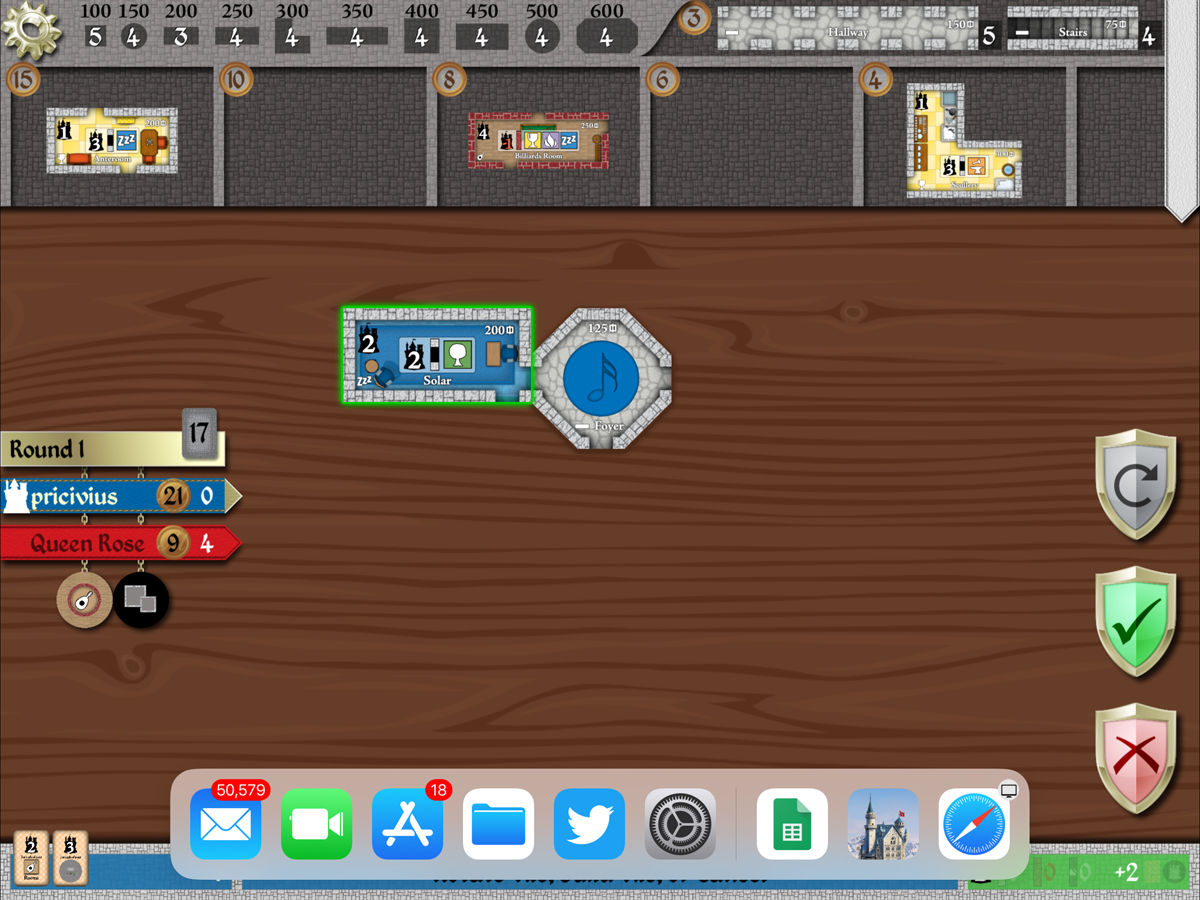Select the 100 size room stack
1200x900 pixels.
[95, 37]
